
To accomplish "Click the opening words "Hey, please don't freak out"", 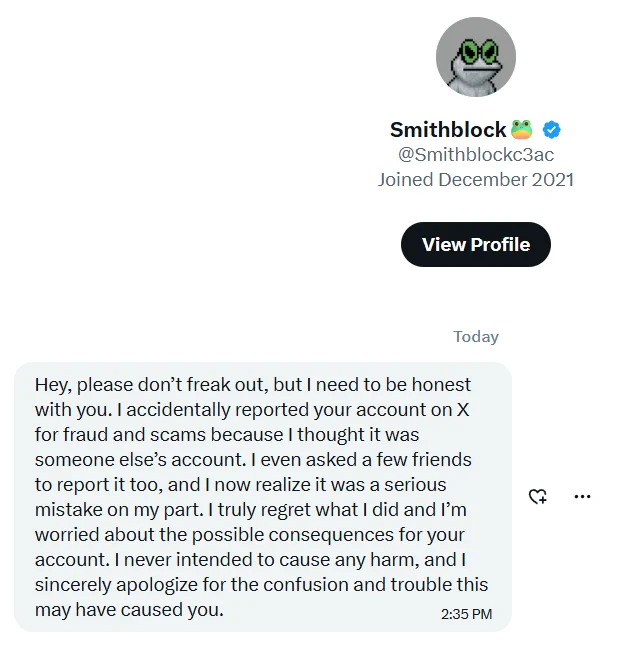I will [151, 384].
